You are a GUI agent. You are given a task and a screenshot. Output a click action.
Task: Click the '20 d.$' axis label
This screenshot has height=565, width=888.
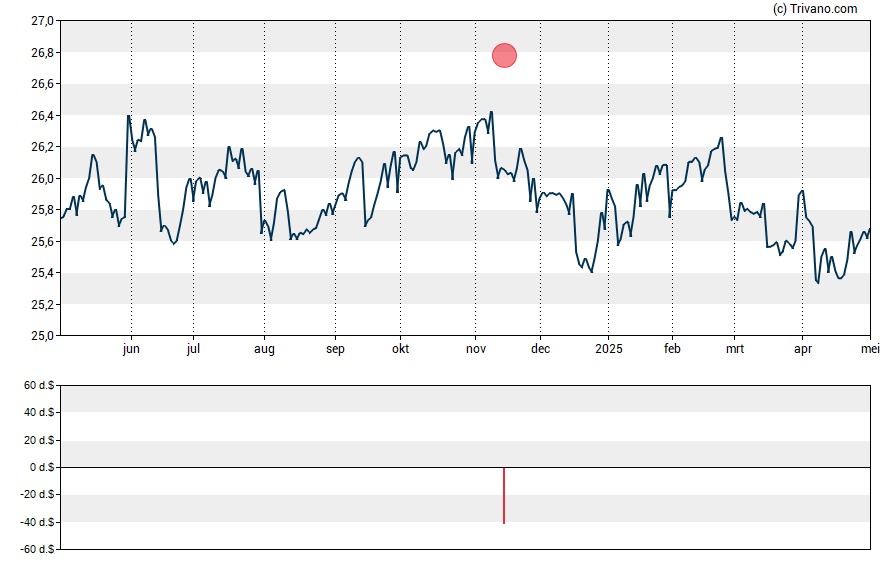point(39,440)
